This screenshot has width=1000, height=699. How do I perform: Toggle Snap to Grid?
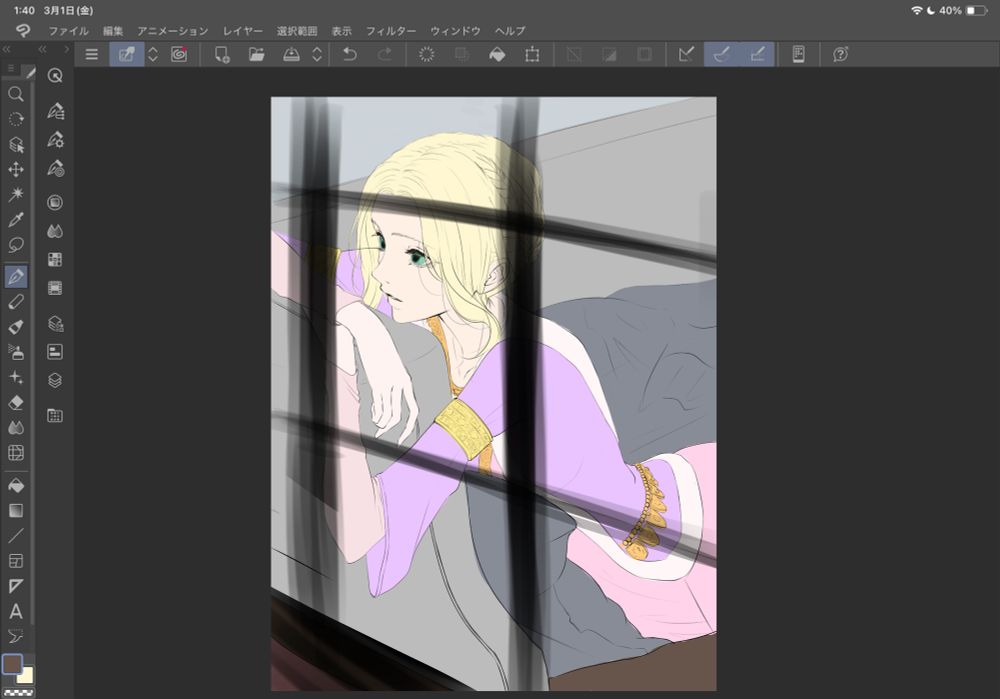757,54
